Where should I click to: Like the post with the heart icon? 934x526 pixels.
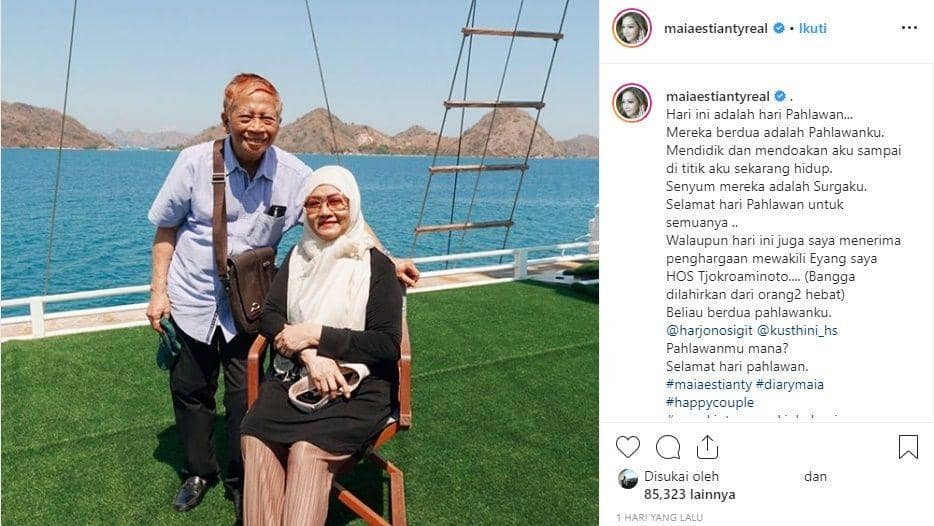[627, 447]
